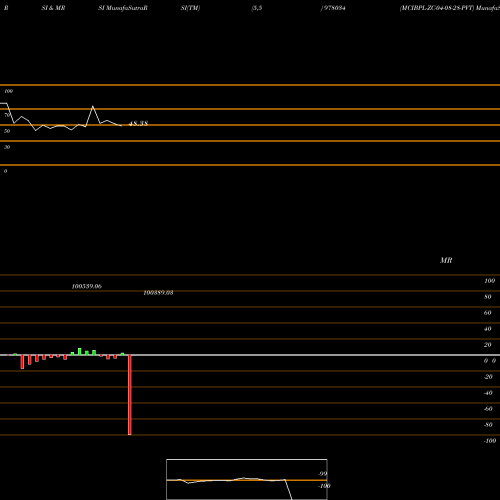The image size is (500, 500).
Task: Click the tallest green histogram bar
Action: (80, 352)
